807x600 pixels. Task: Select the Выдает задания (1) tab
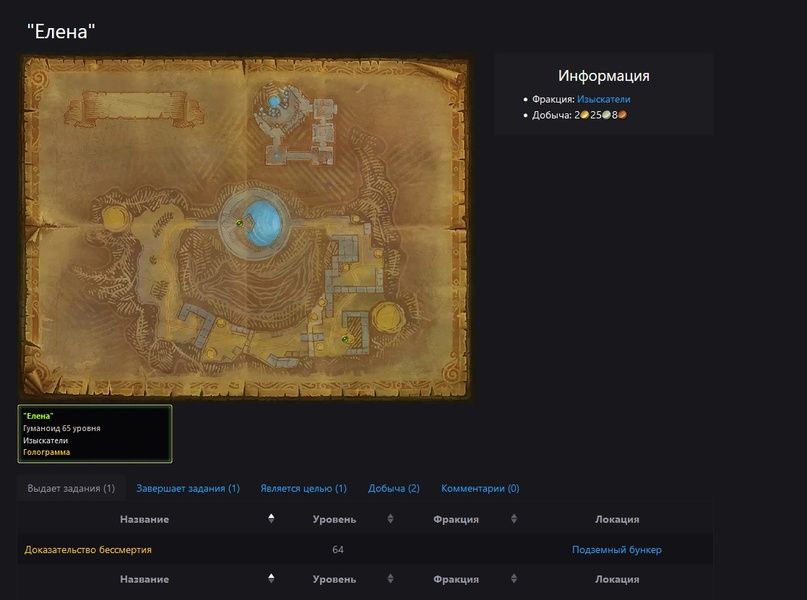(x=71, y=488)
